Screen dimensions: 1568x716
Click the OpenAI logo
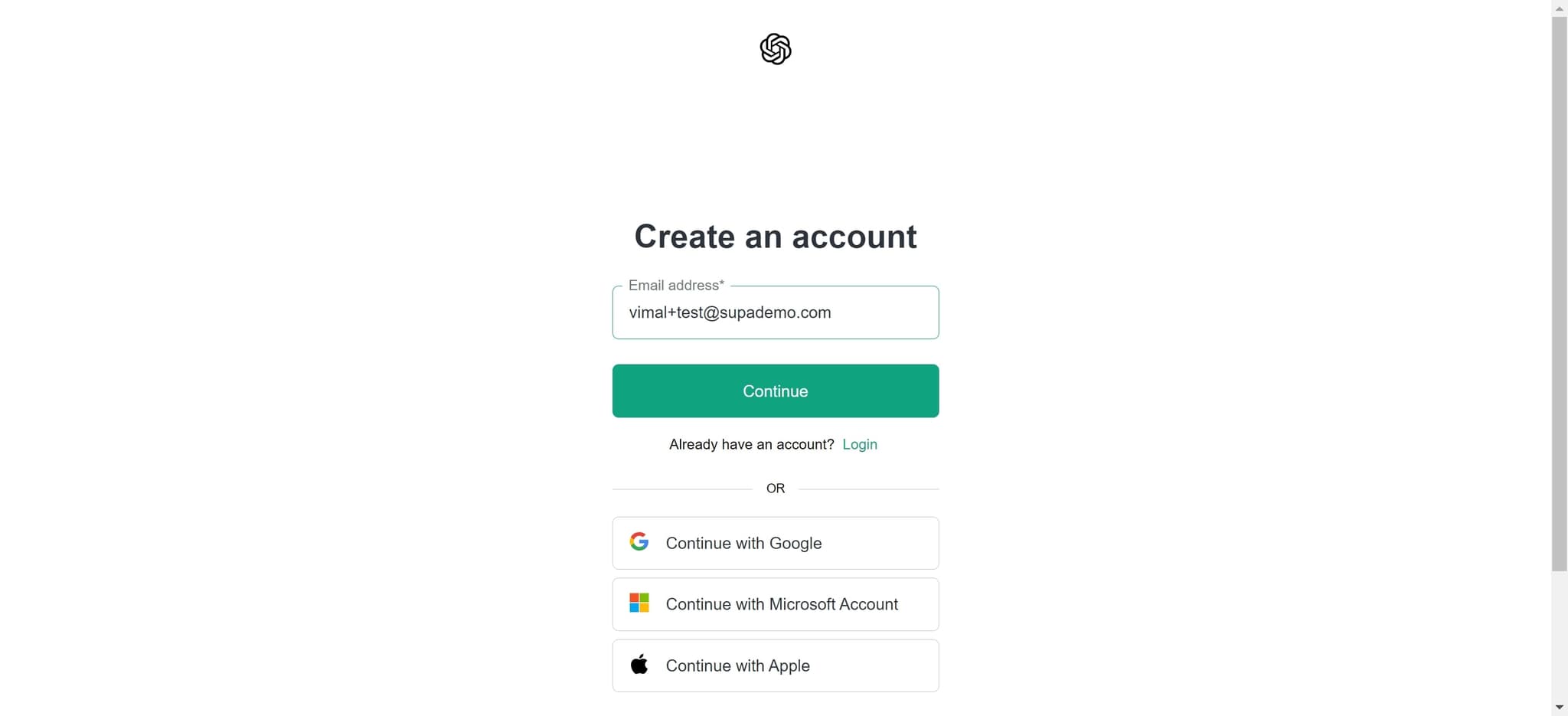point(776,49)
